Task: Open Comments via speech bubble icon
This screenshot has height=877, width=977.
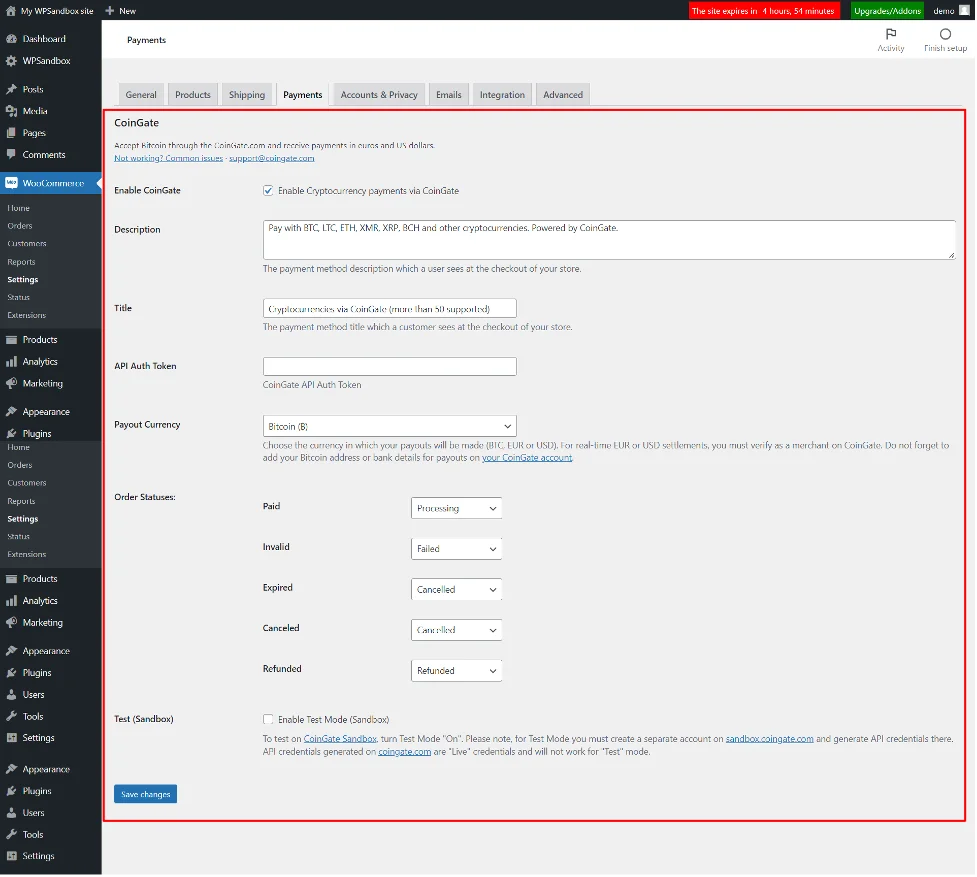Action: pyautogui.click(x=11, y=154)
